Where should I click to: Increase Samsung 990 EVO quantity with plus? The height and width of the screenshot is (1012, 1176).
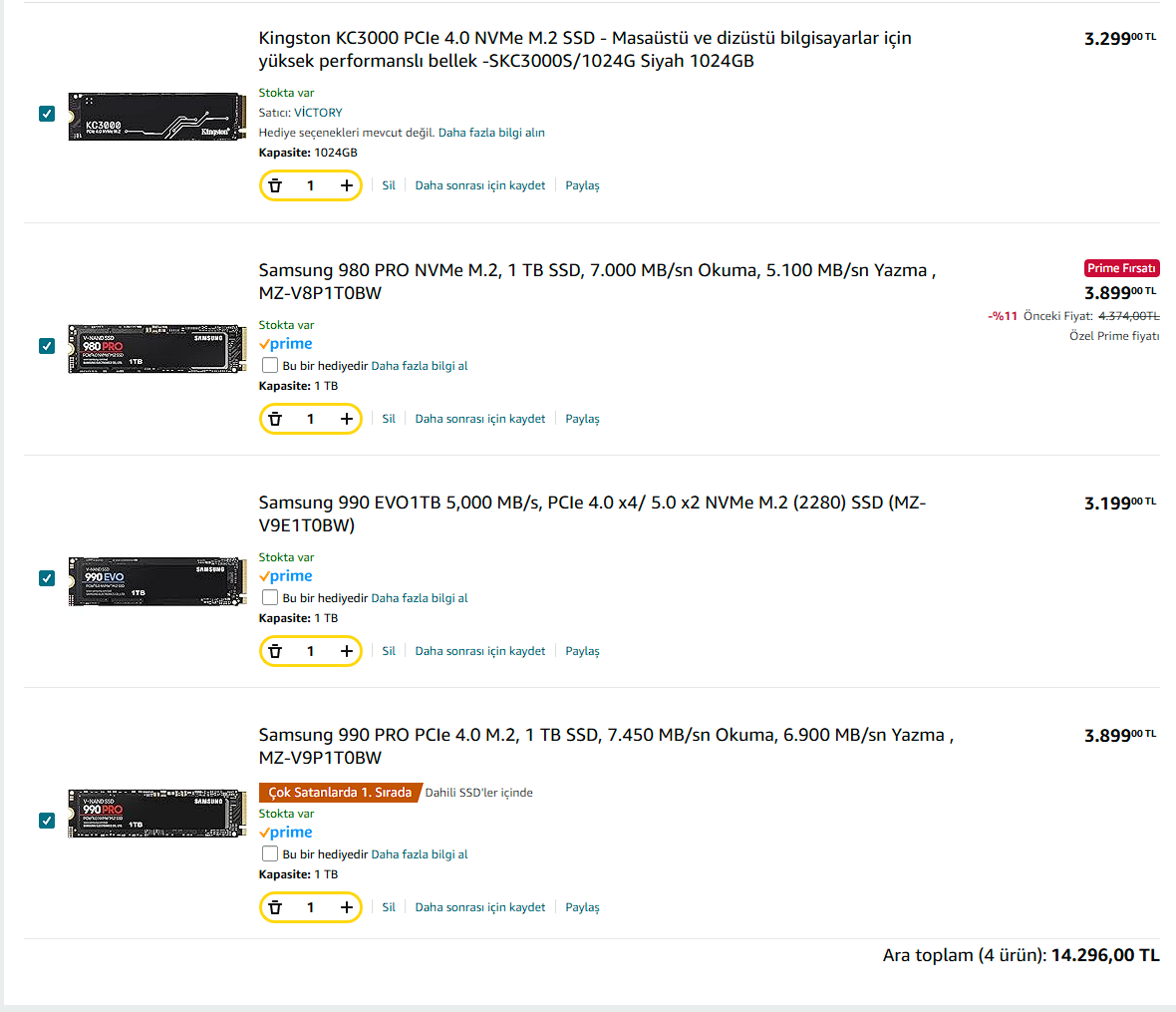pyautogui.click(x=346, y=651)
